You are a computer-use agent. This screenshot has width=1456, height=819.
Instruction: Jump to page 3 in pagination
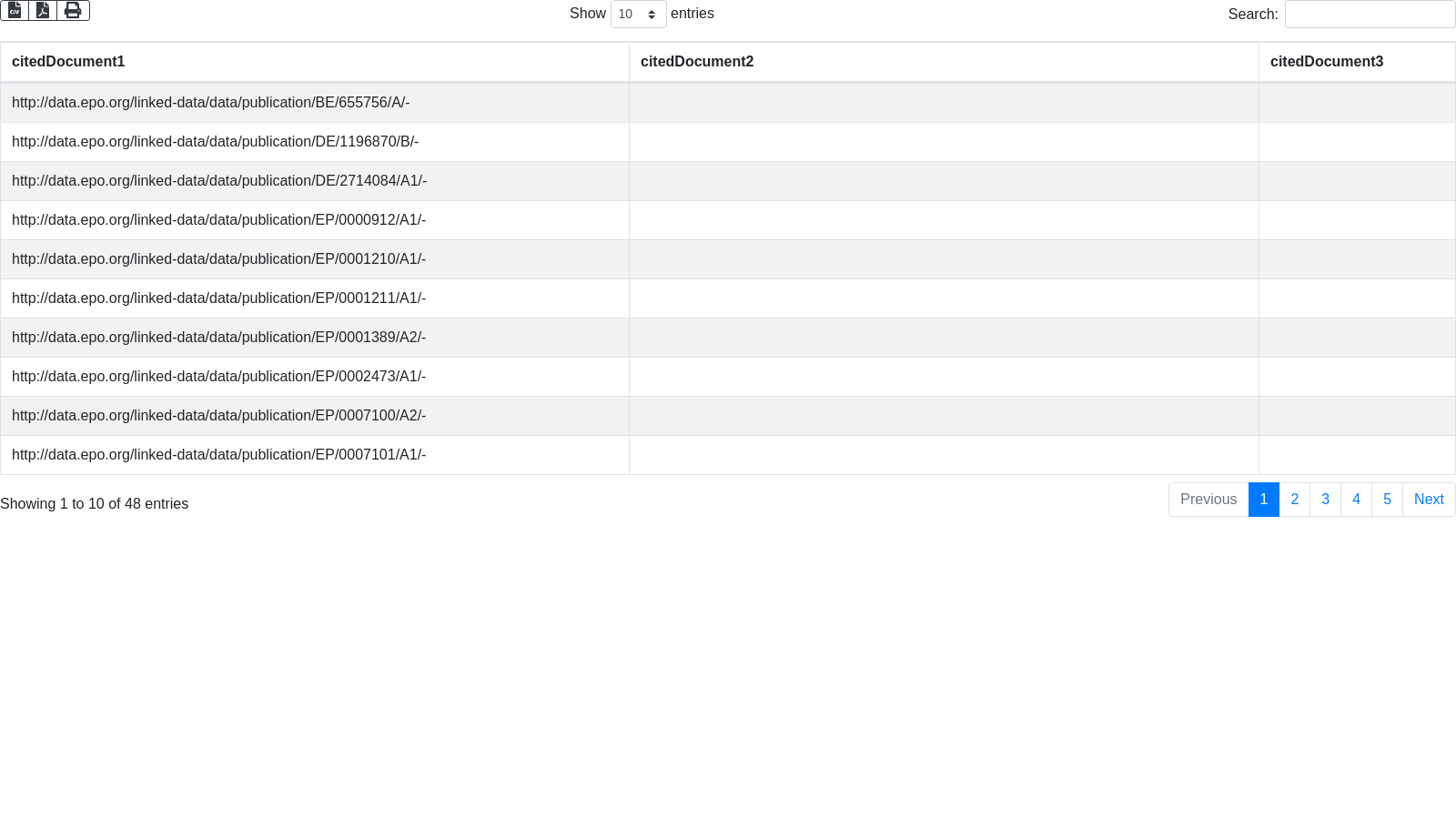(x=1325, y=500)
